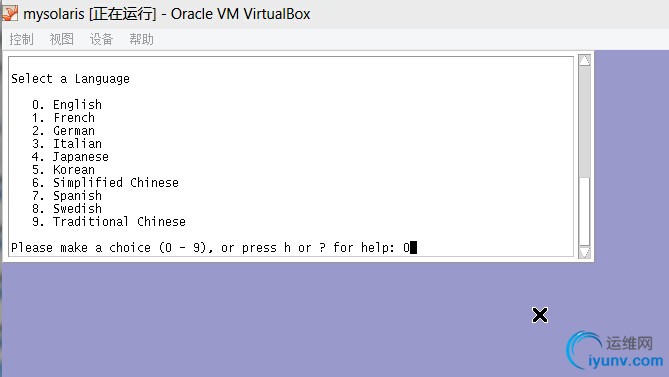The image size is (669, 377).
Task: Click the scrollbar up arrow
Action: click(585, 60)
